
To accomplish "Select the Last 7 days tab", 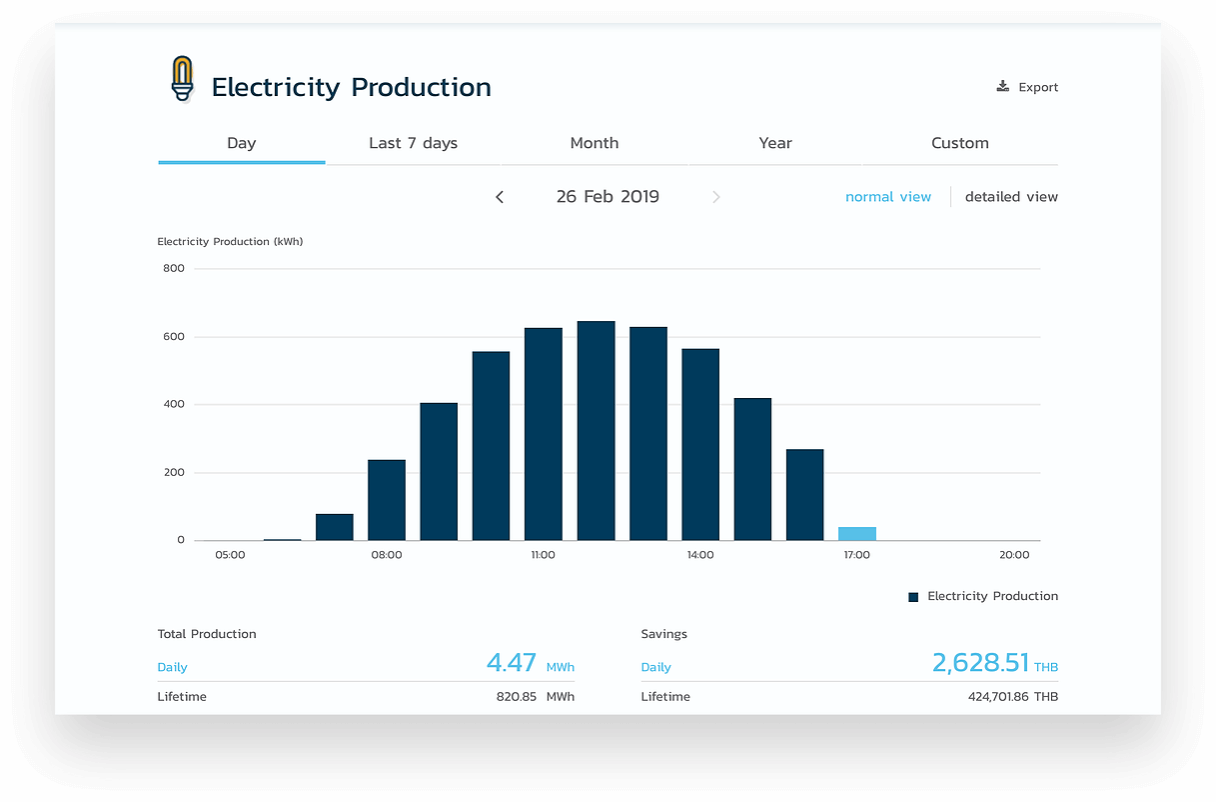I will pyautogui.click(x=413, y=143).
